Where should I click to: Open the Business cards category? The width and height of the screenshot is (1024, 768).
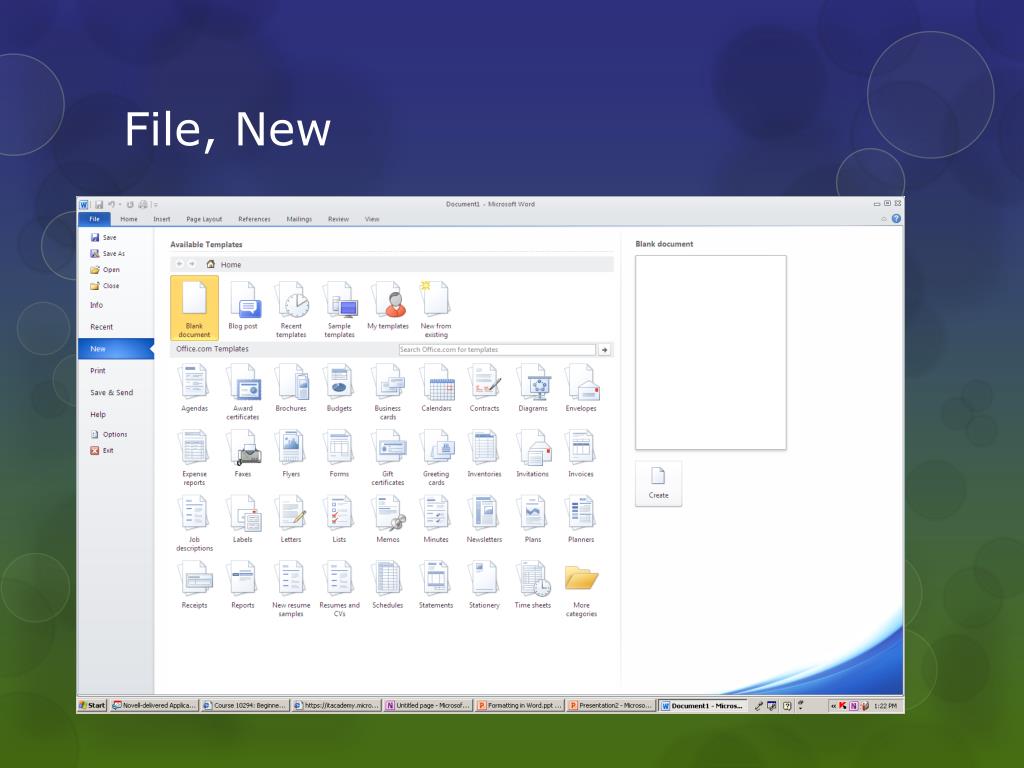[388, 392]
